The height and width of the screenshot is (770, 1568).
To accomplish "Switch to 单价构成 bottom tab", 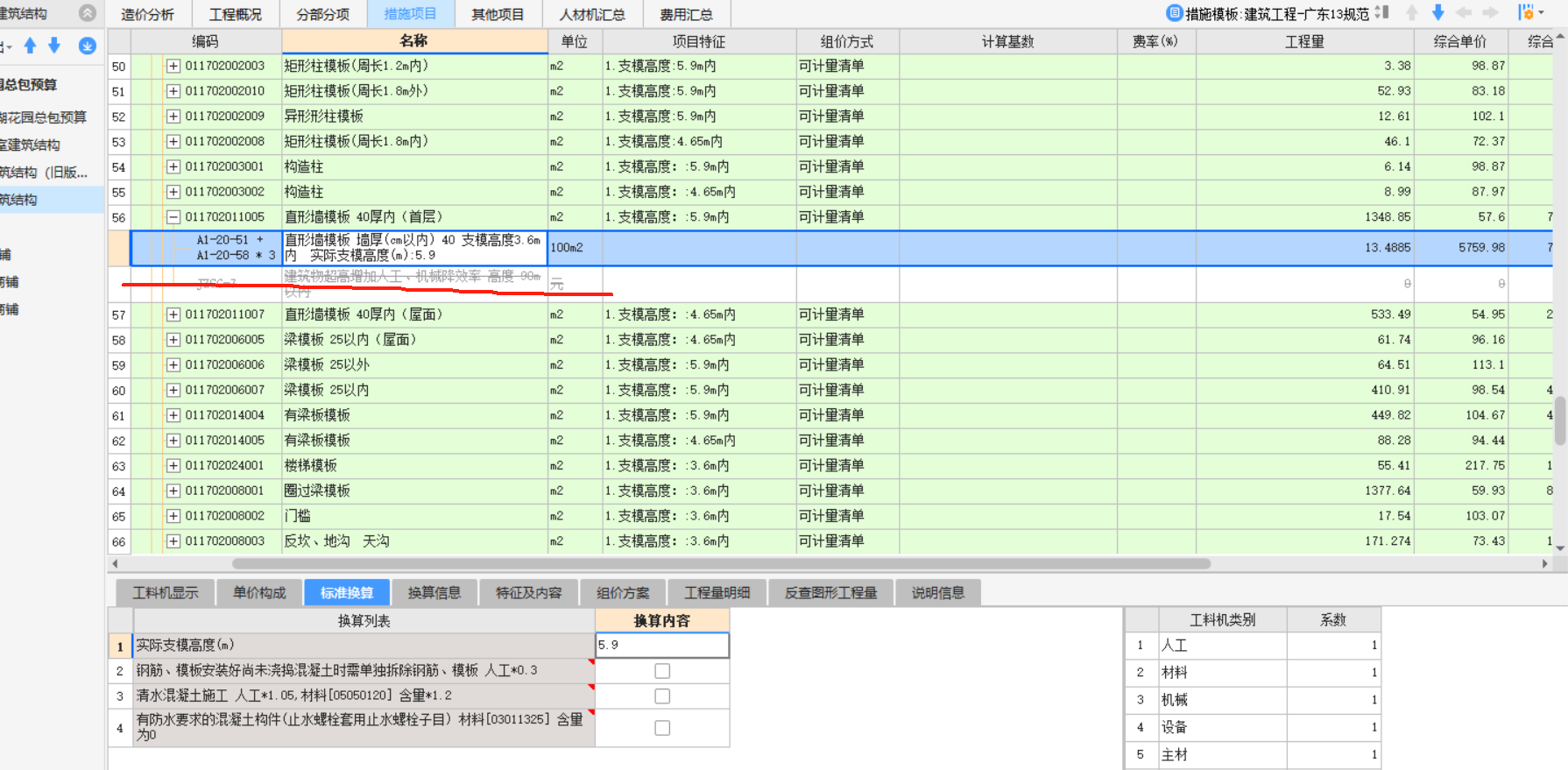I will coord(259,593).
